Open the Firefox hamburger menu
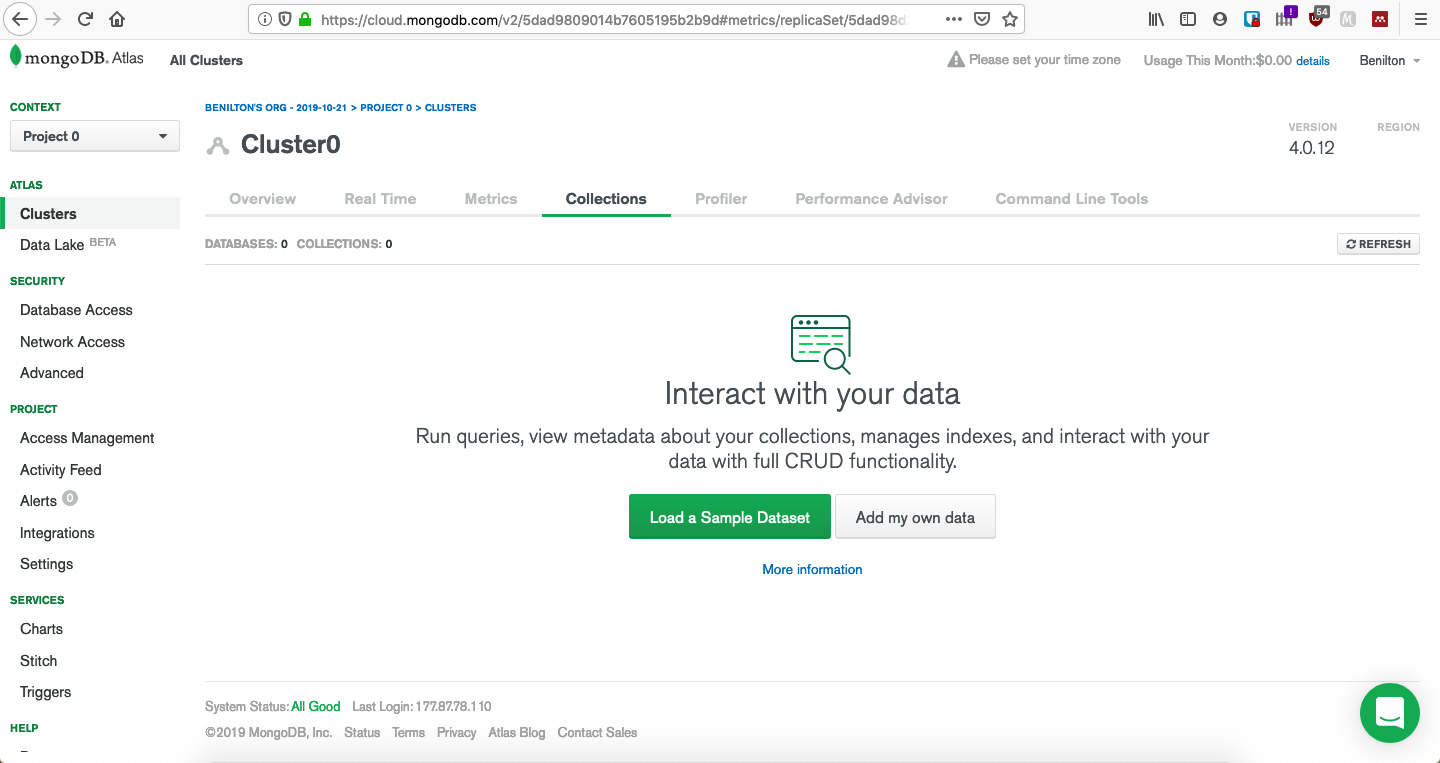 pyautogui.click(x=1420, y=19)
